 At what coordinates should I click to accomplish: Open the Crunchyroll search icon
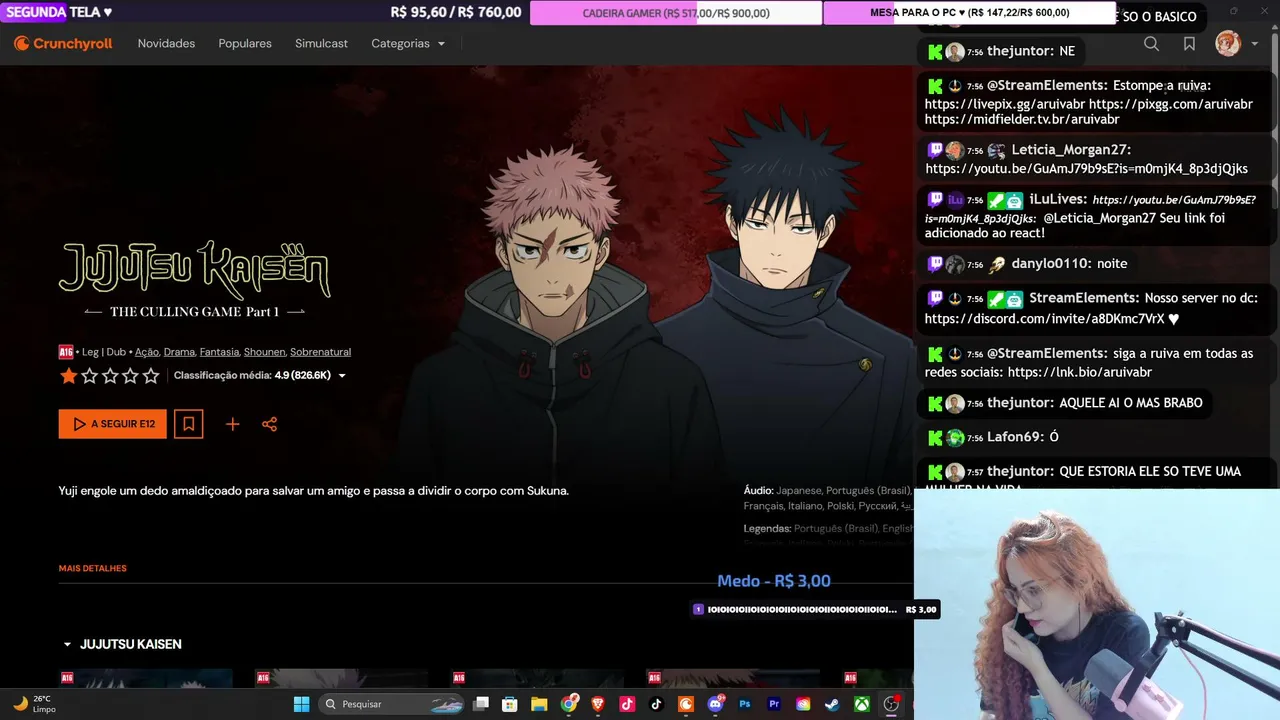1151,43
